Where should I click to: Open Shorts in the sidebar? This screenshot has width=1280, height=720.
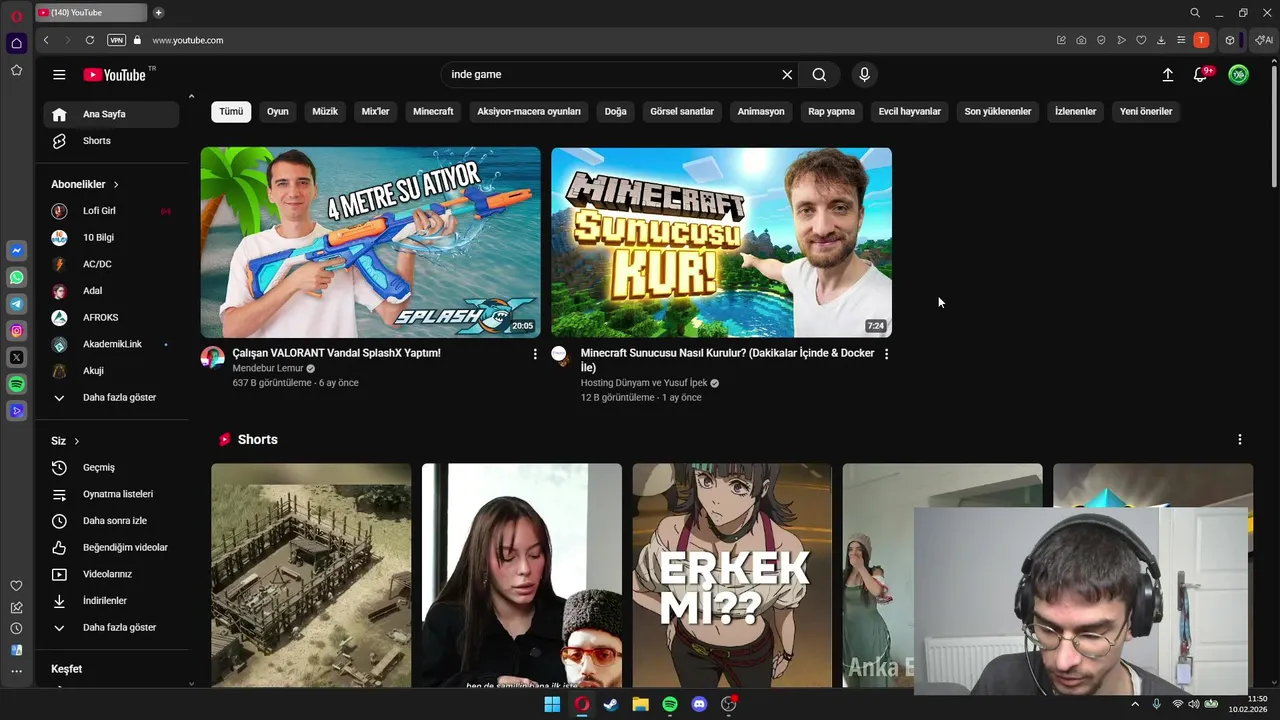coord(111,141)
